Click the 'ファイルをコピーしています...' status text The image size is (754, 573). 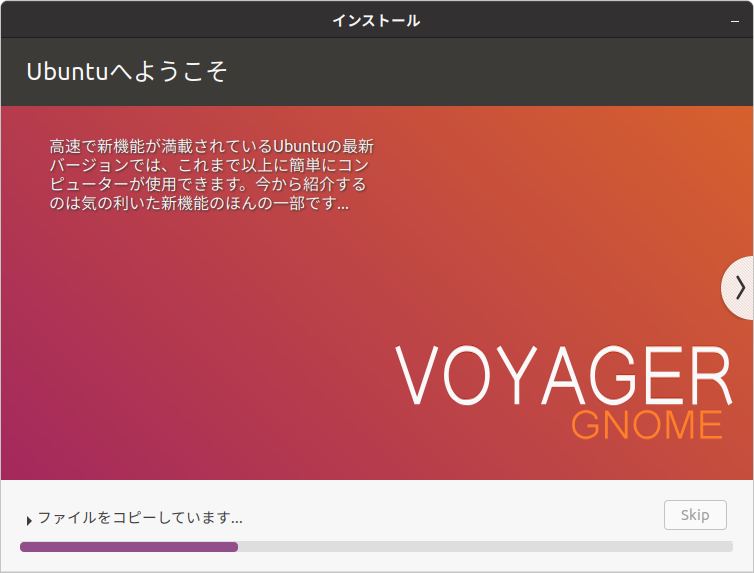pyautogui.click(x=140, y=518)
